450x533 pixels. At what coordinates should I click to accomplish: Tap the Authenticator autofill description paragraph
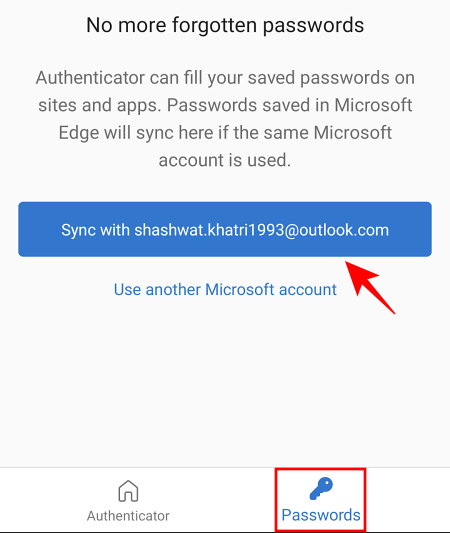(225, 119)
